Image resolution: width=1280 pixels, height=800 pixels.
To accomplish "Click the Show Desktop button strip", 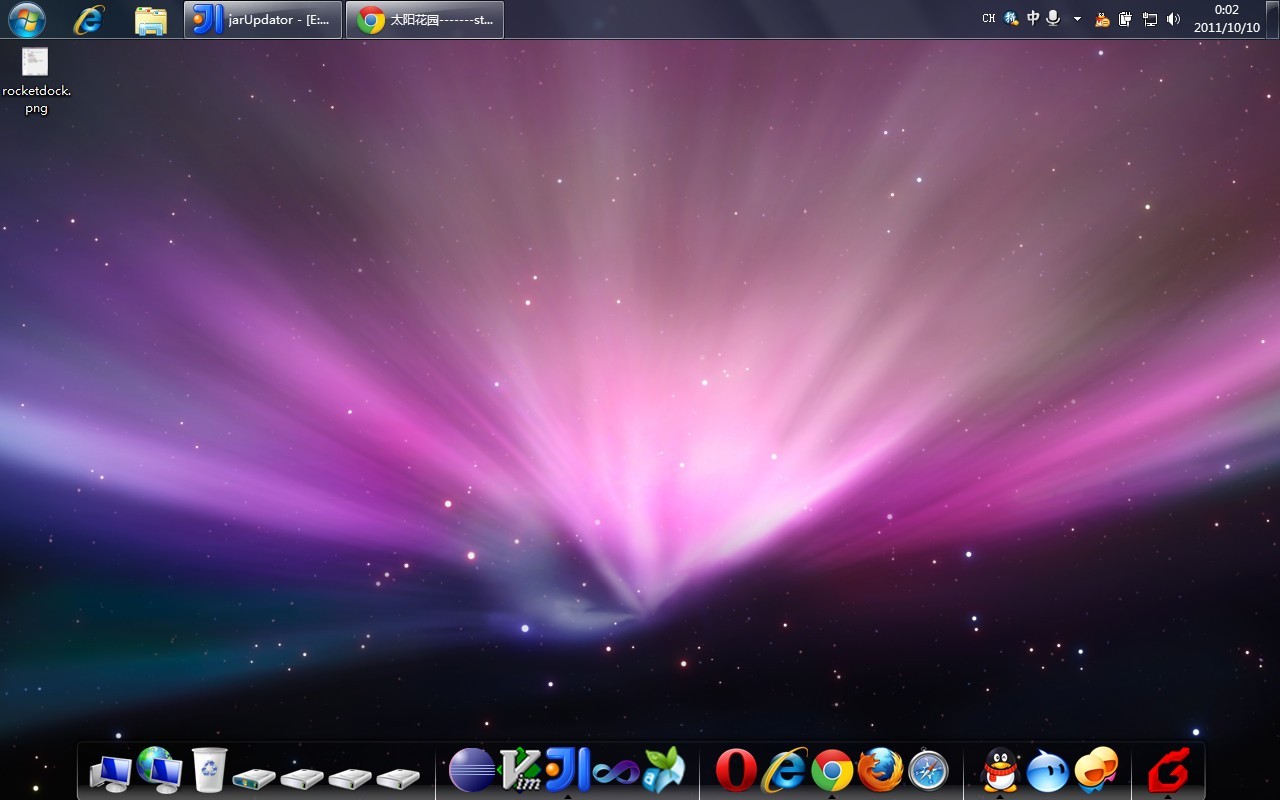I will click(x=1272, y=19).
